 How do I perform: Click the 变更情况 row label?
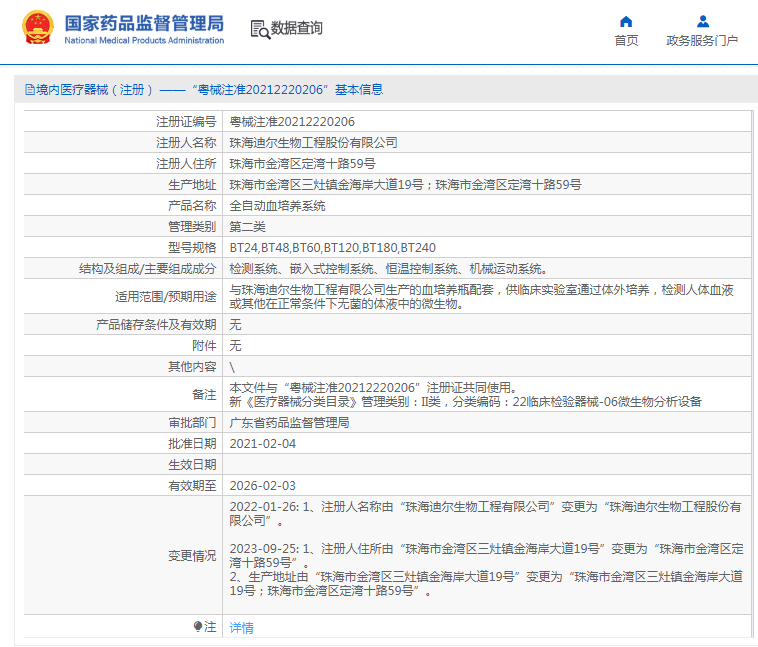pos(192,556)
